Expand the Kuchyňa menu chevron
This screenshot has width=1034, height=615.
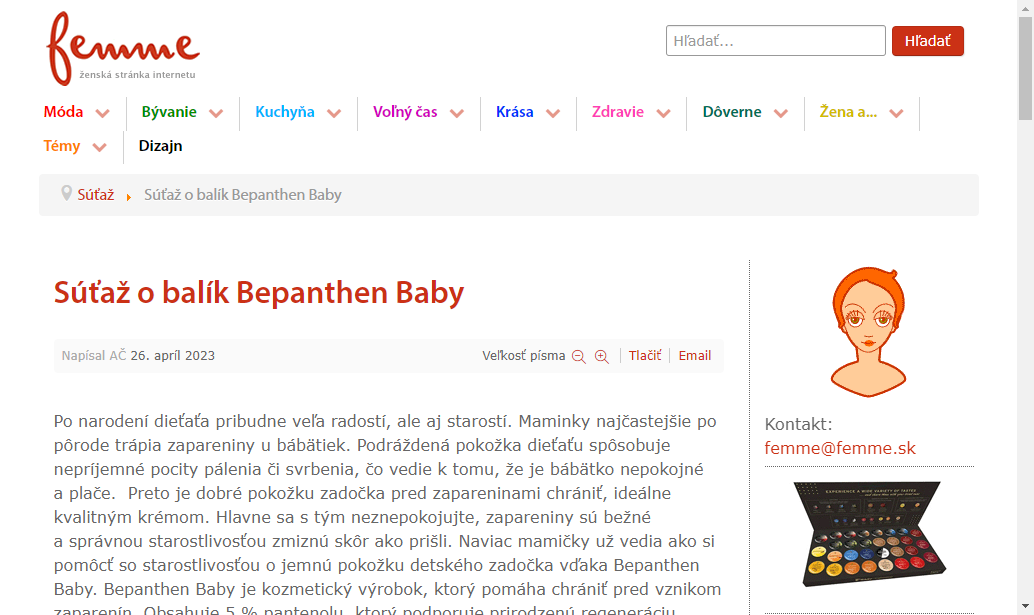(334, 113)
